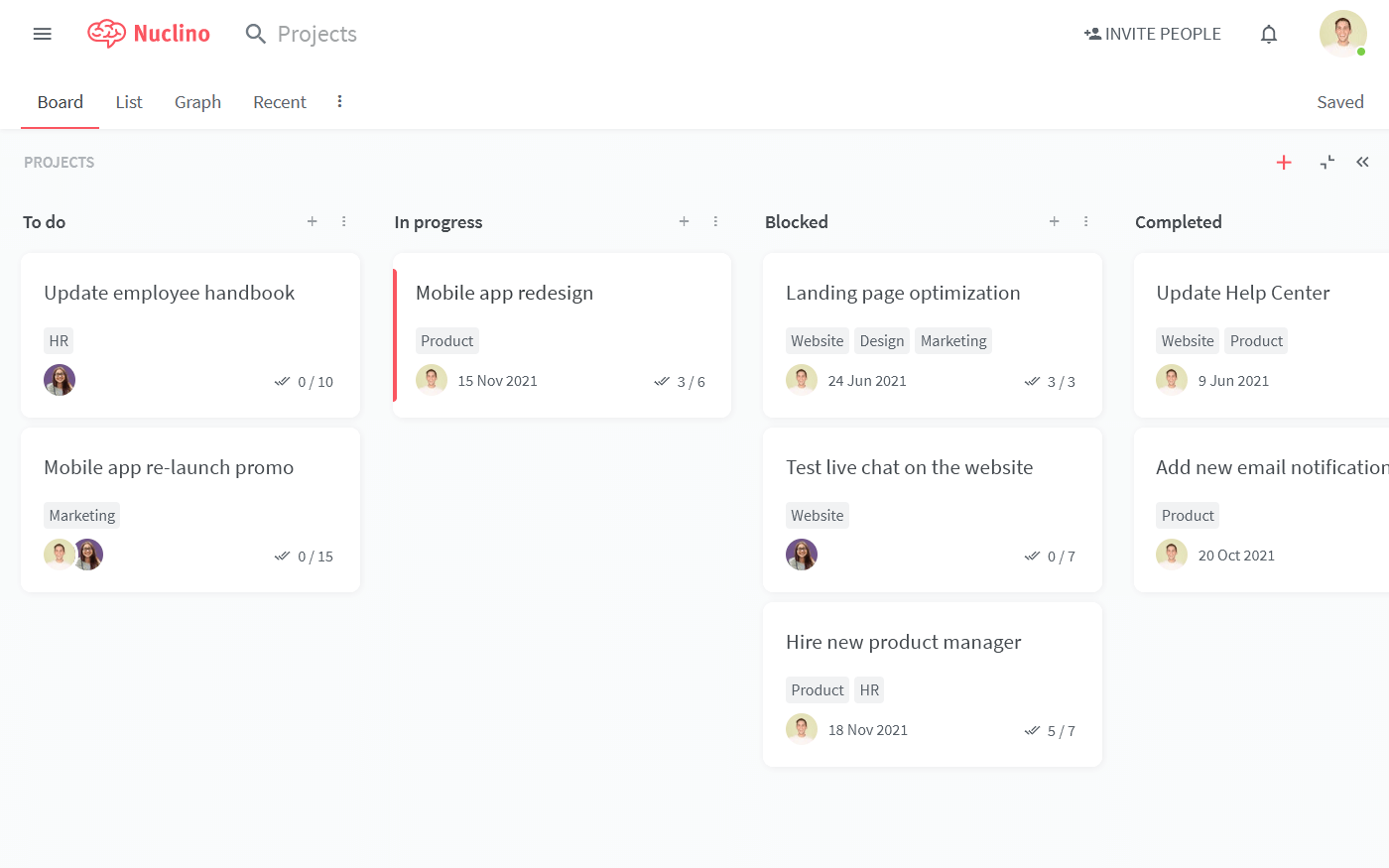Switch to the Recent tab
Screen dimensions: 1389x868
(x=280, y=102)
